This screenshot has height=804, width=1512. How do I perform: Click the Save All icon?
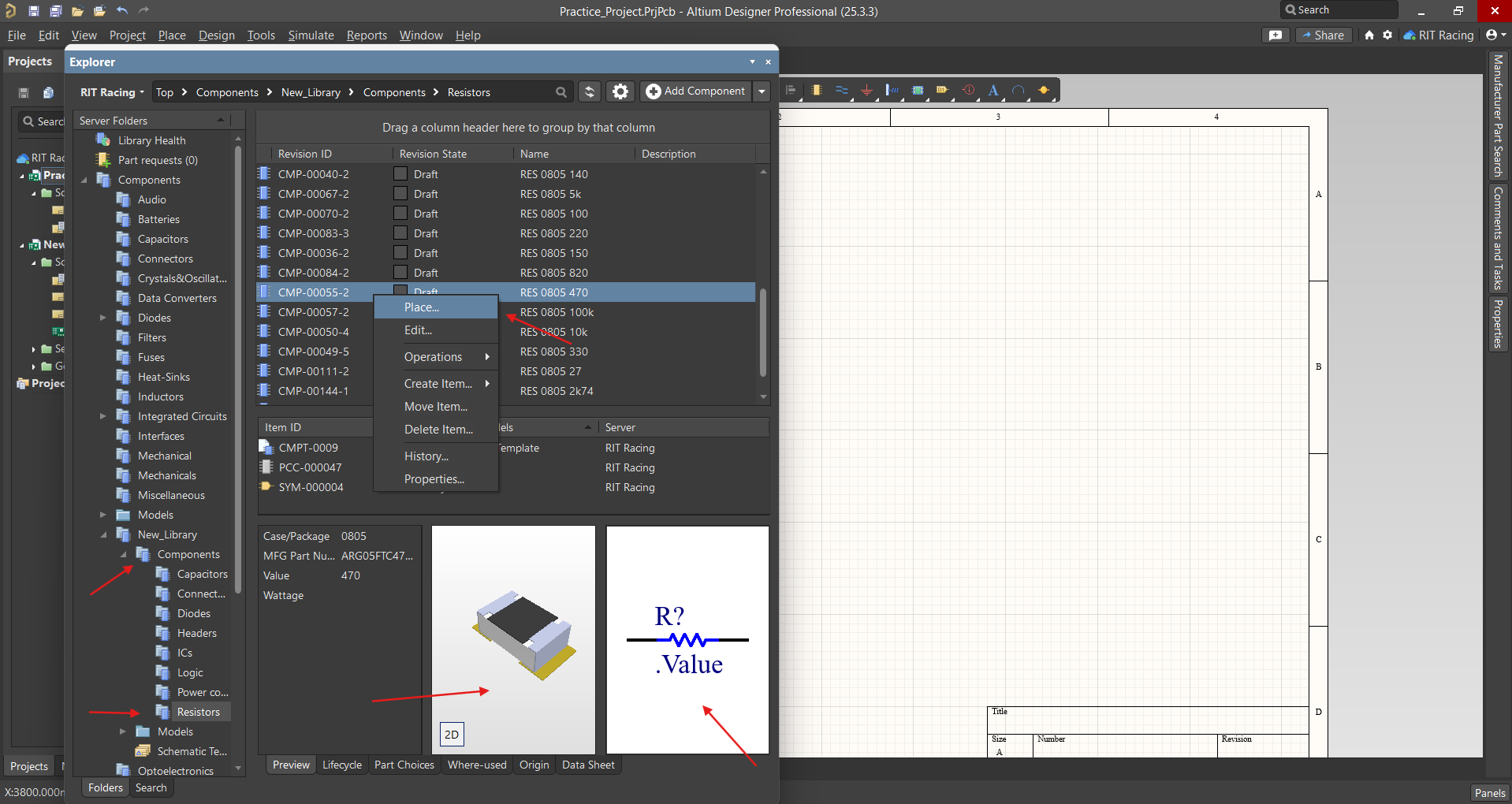click(55, 11)
